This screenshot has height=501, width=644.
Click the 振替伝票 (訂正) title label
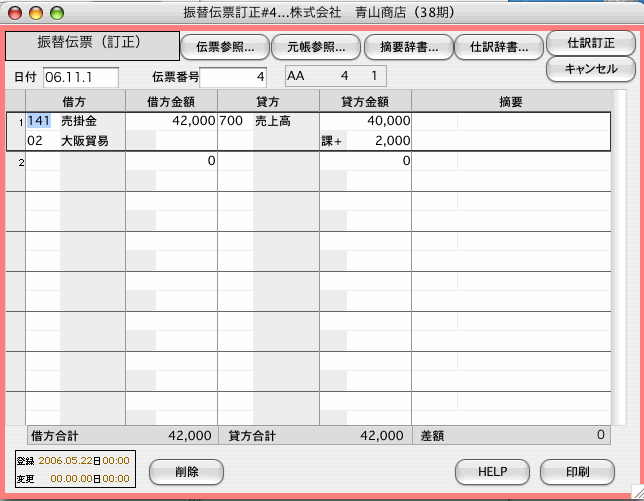(92, 46)
